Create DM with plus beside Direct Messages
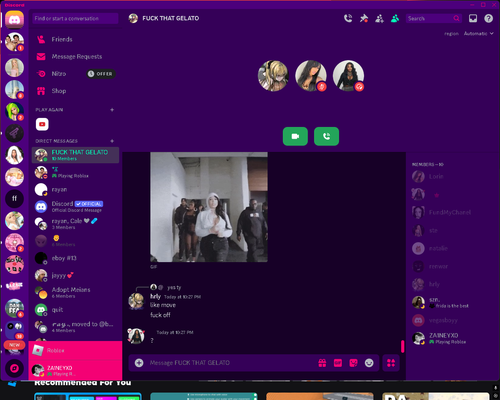 point(112,141)
